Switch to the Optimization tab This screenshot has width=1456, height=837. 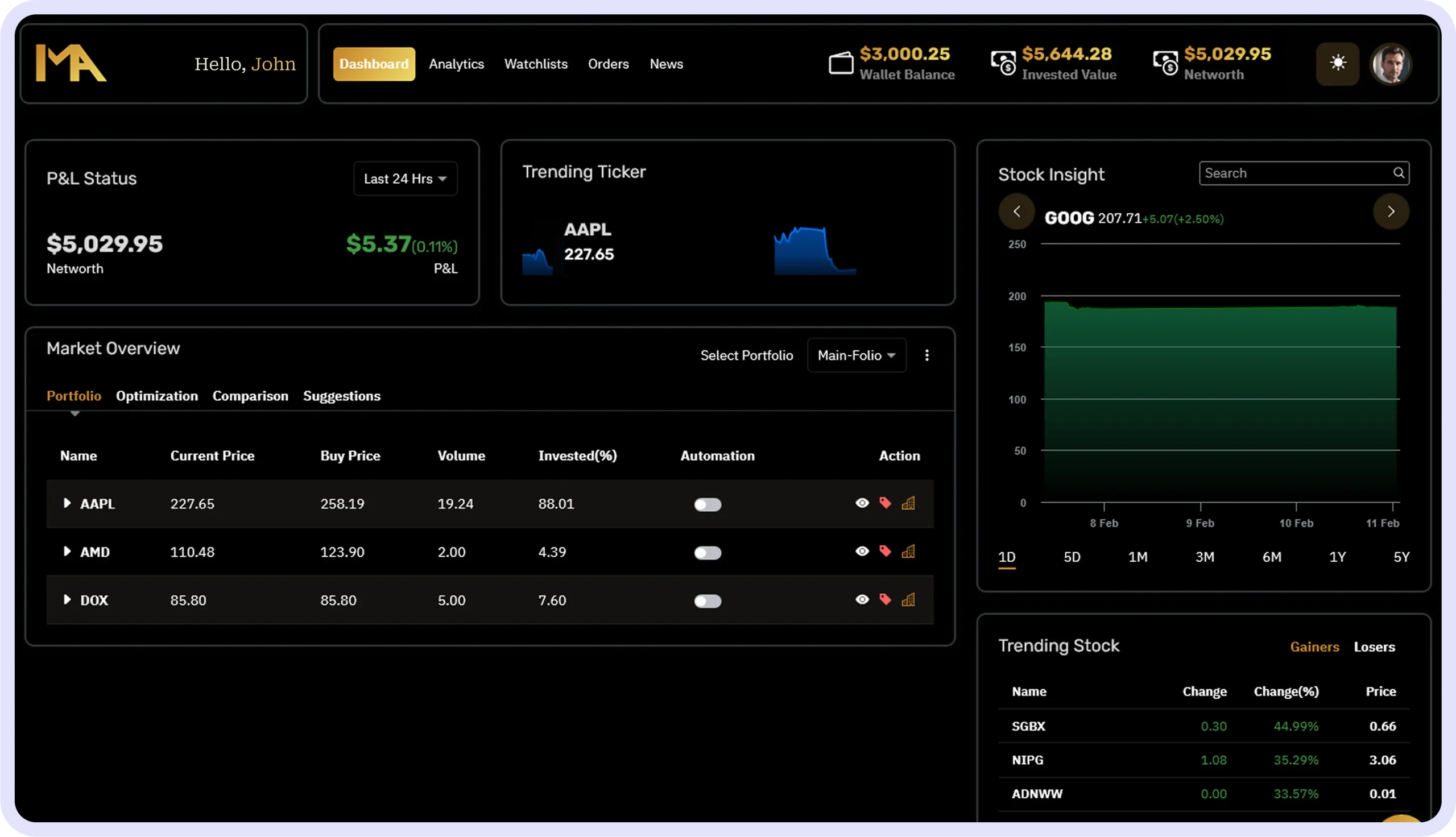(x=157, y=396)
